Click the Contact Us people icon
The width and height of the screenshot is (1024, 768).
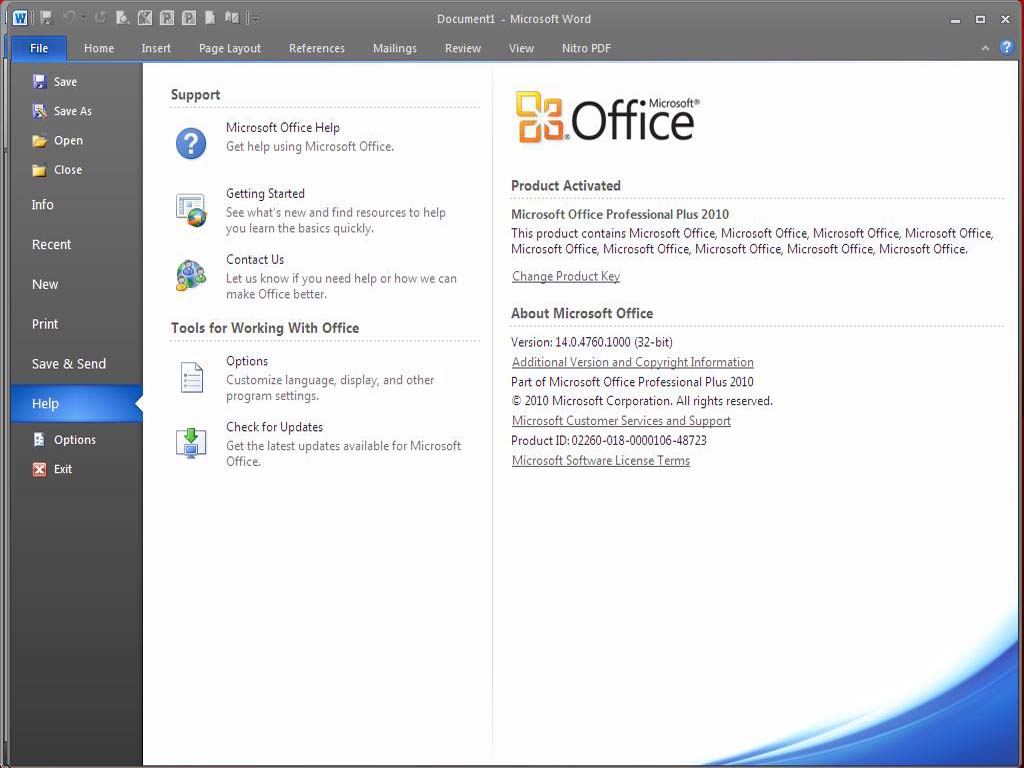191,275
